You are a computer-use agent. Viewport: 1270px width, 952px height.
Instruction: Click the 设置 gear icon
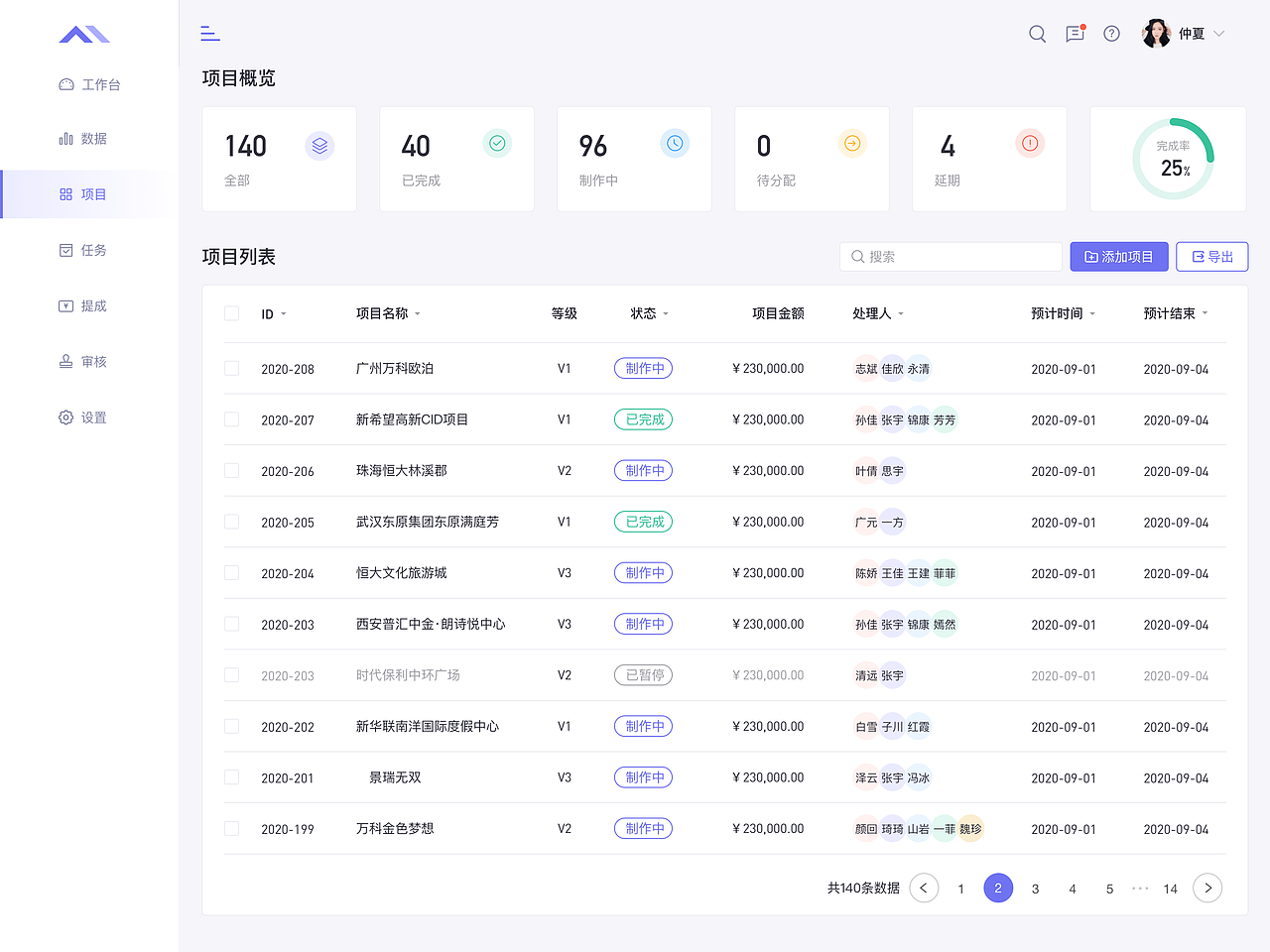click(x=66, y=417)
